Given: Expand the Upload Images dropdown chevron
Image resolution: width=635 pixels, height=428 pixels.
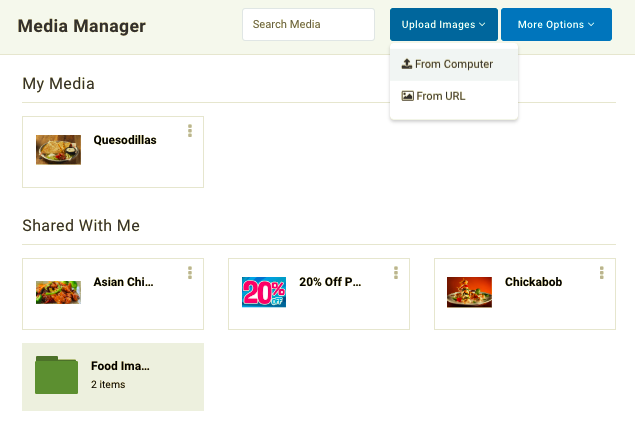Looking at the screenshot, I should (482, 24).
